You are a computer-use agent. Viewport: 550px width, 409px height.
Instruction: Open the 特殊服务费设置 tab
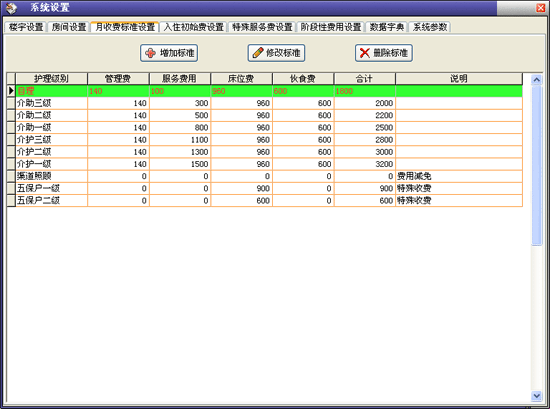click(262, 27)
